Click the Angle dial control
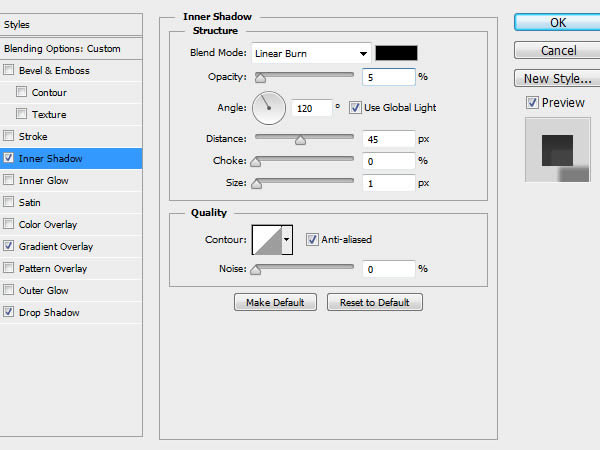The image size is (600, 450). 269,108
